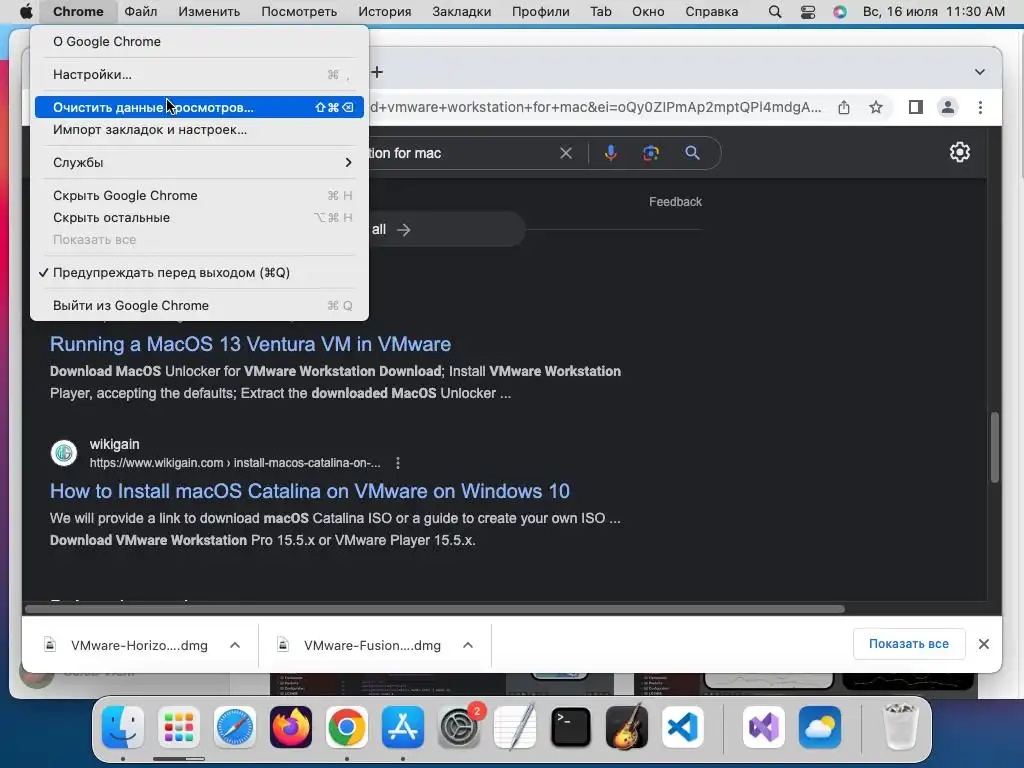
Task: Open the Trash in the Dock
Action: pyautogui.click(x=900, y=727)
